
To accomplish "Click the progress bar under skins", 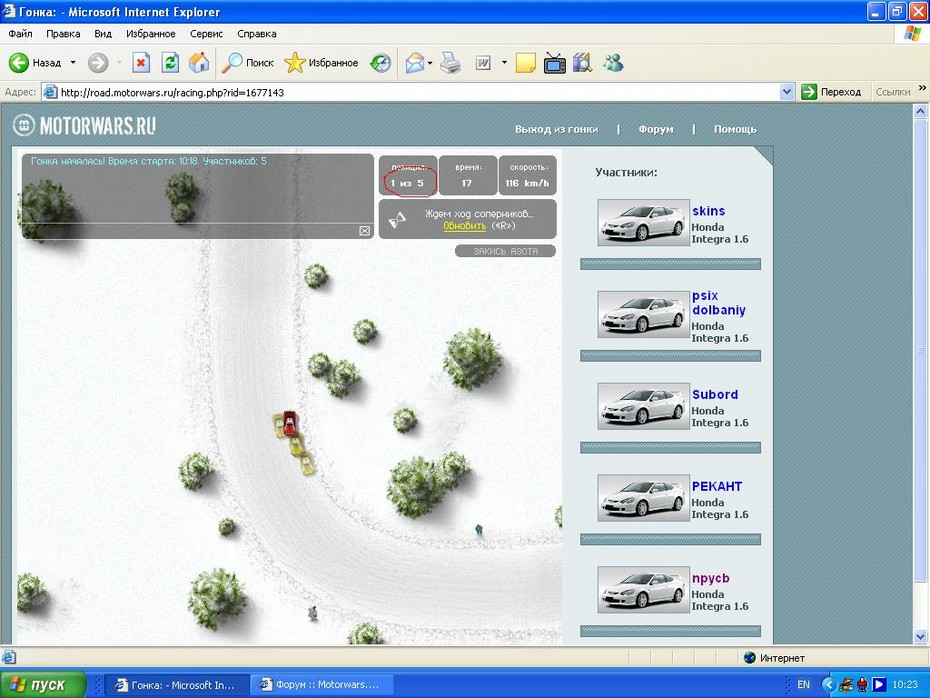I will tap(670, 264).
